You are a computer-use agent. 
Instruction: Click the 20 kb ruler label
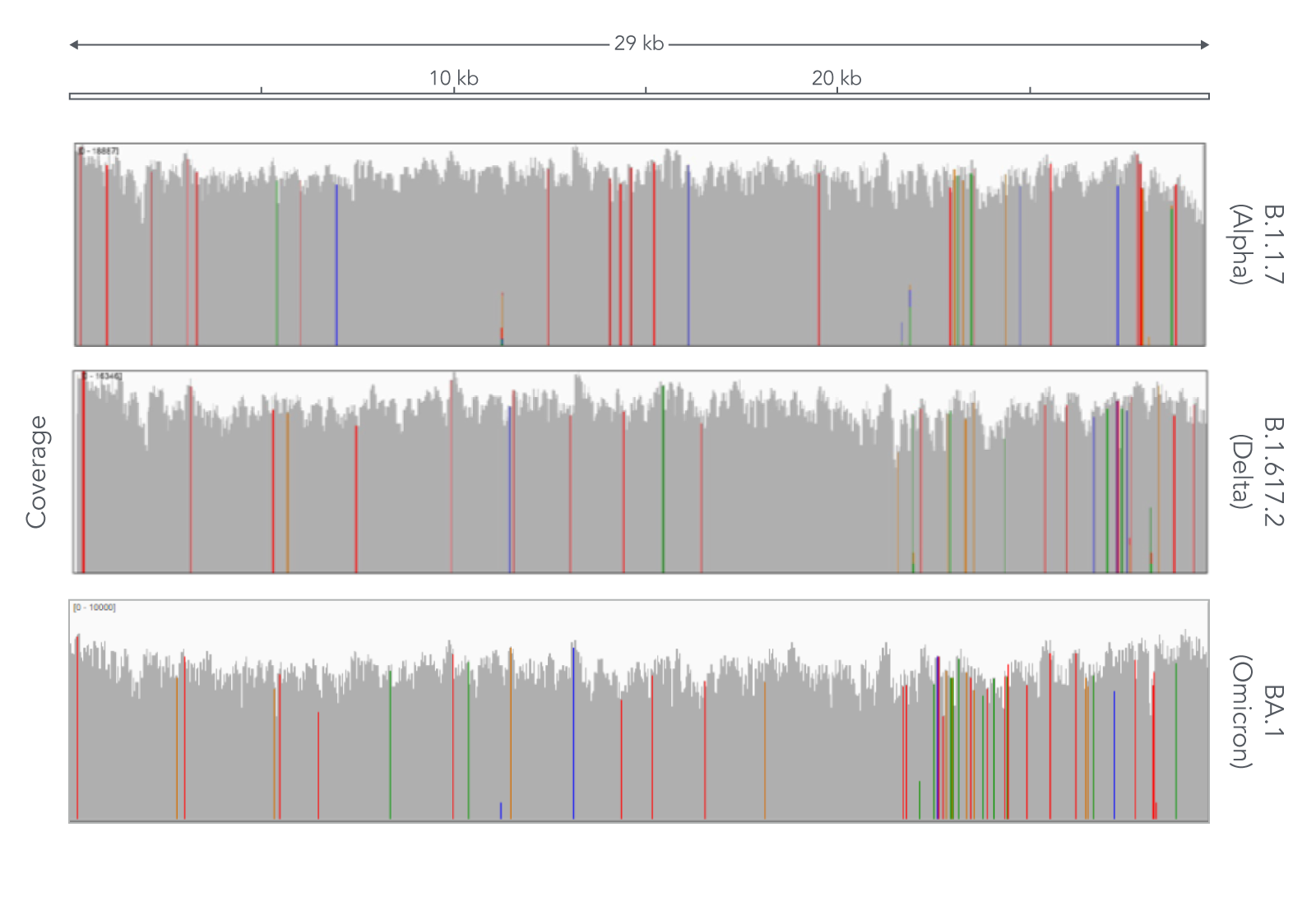(836, 78)
